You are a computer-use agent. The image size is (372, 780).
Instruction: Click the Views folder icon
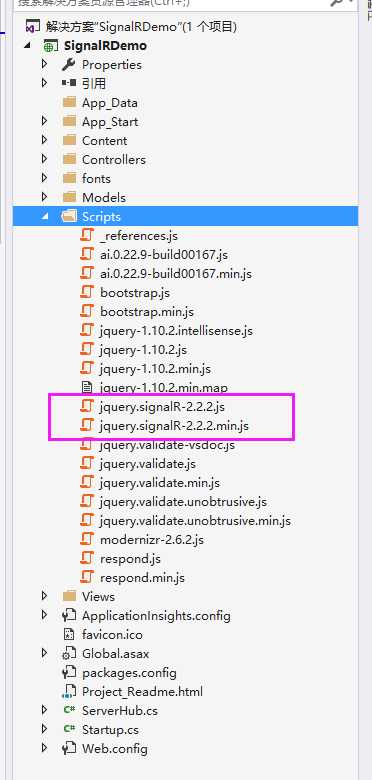69,596
